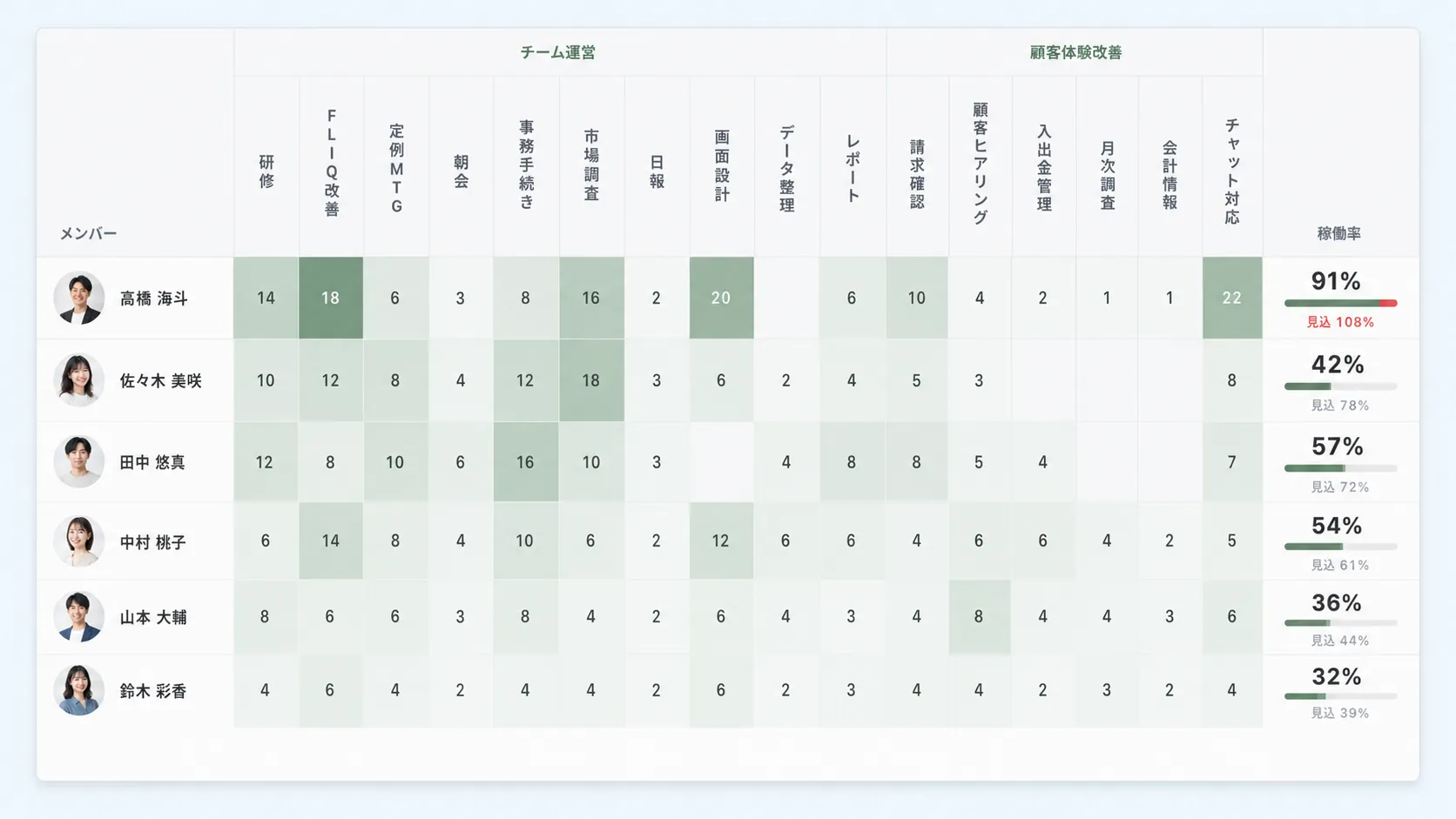Viewport: 1456px width, 819px height.
Task: Select 田中 悠真's 事務手続き cell showing 16
Action: tap(526, 462)
